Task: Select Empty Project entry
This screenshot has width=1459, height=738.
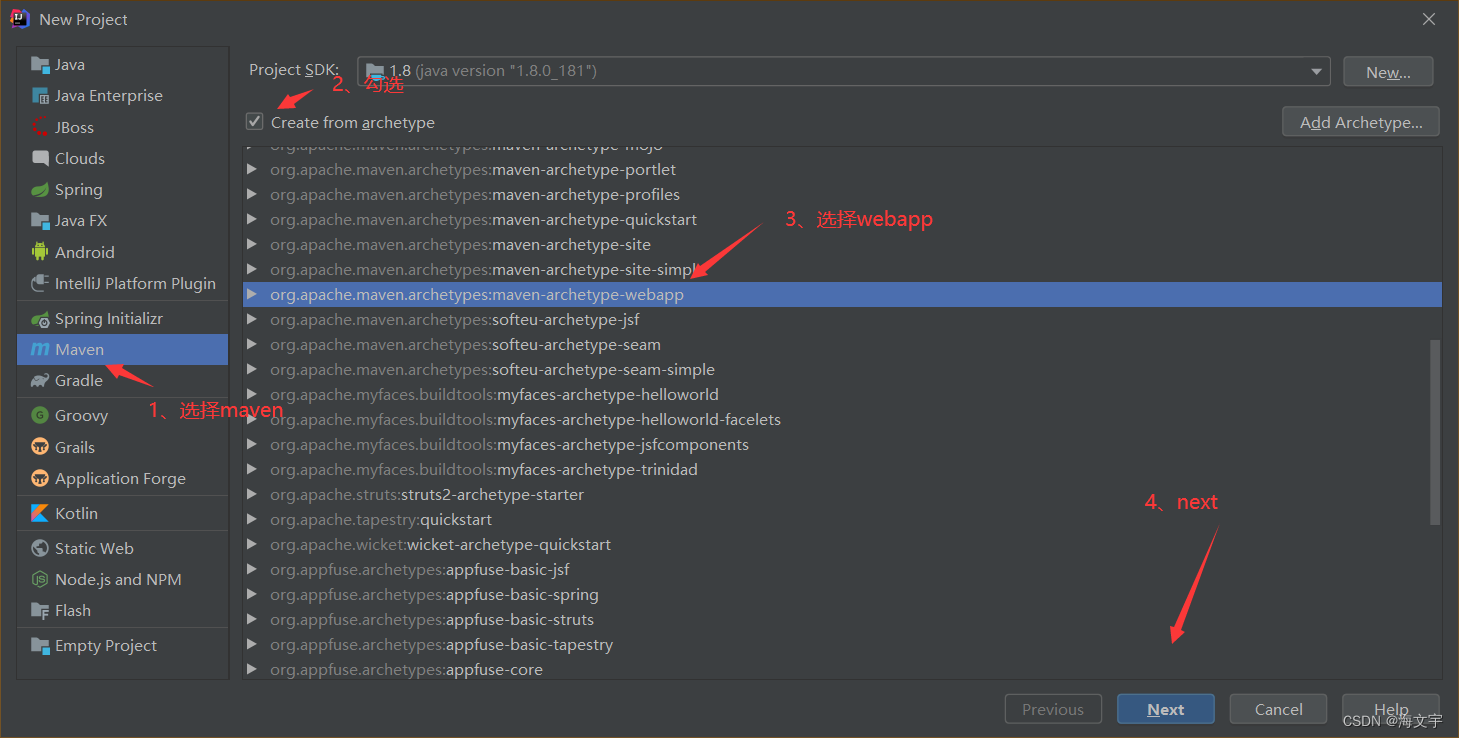Action: [x=122, y=646]
